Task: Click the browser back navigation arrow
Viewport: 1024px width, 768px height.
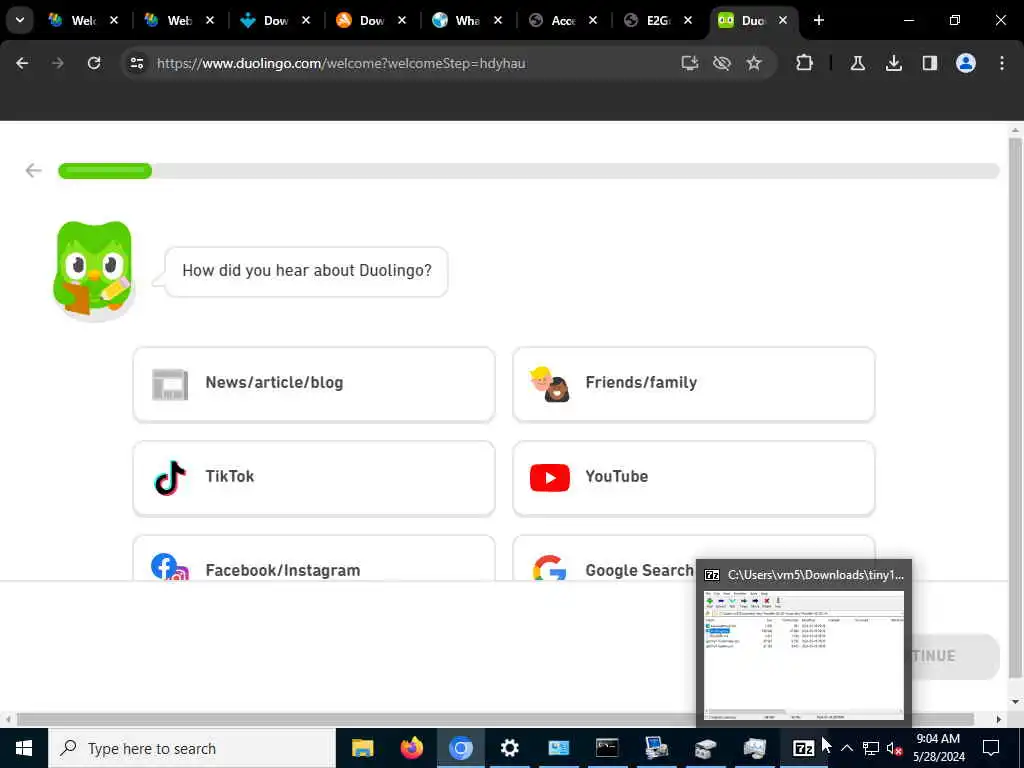Action: coord(22,63)
